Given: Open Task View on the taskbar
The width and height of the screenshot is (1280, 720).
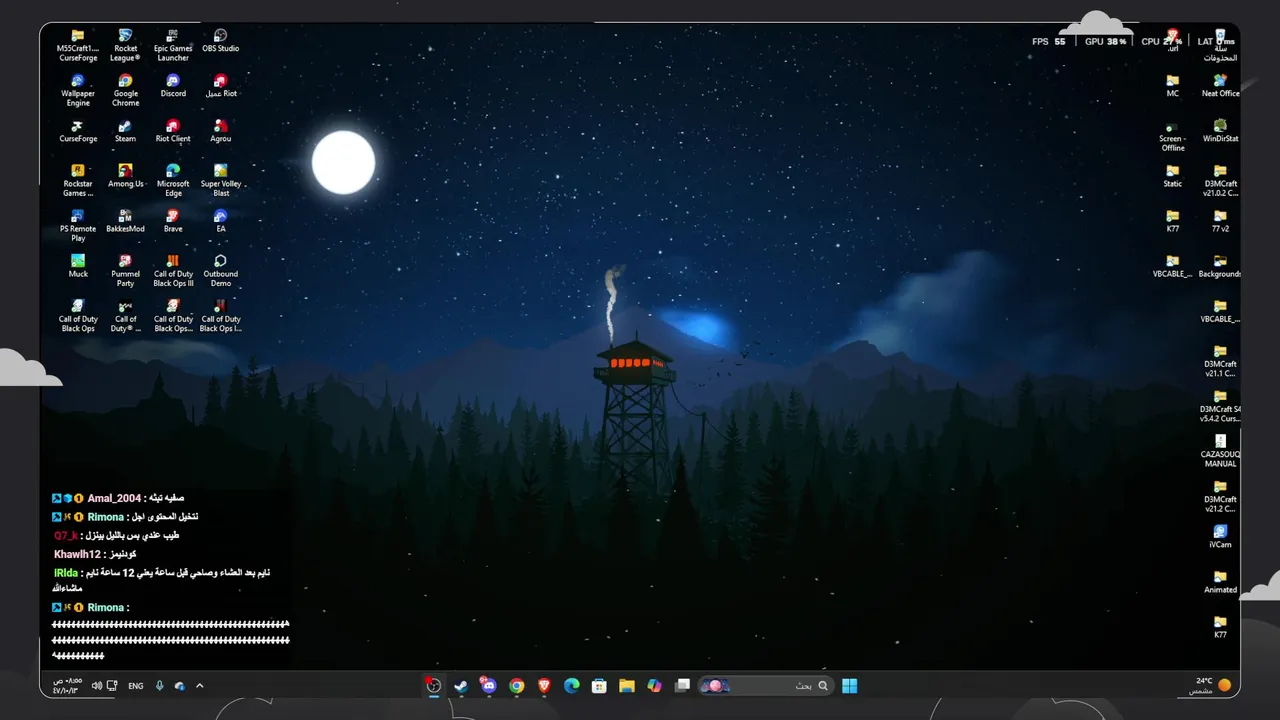Looking at the screenshot, I should pos(682,685).
